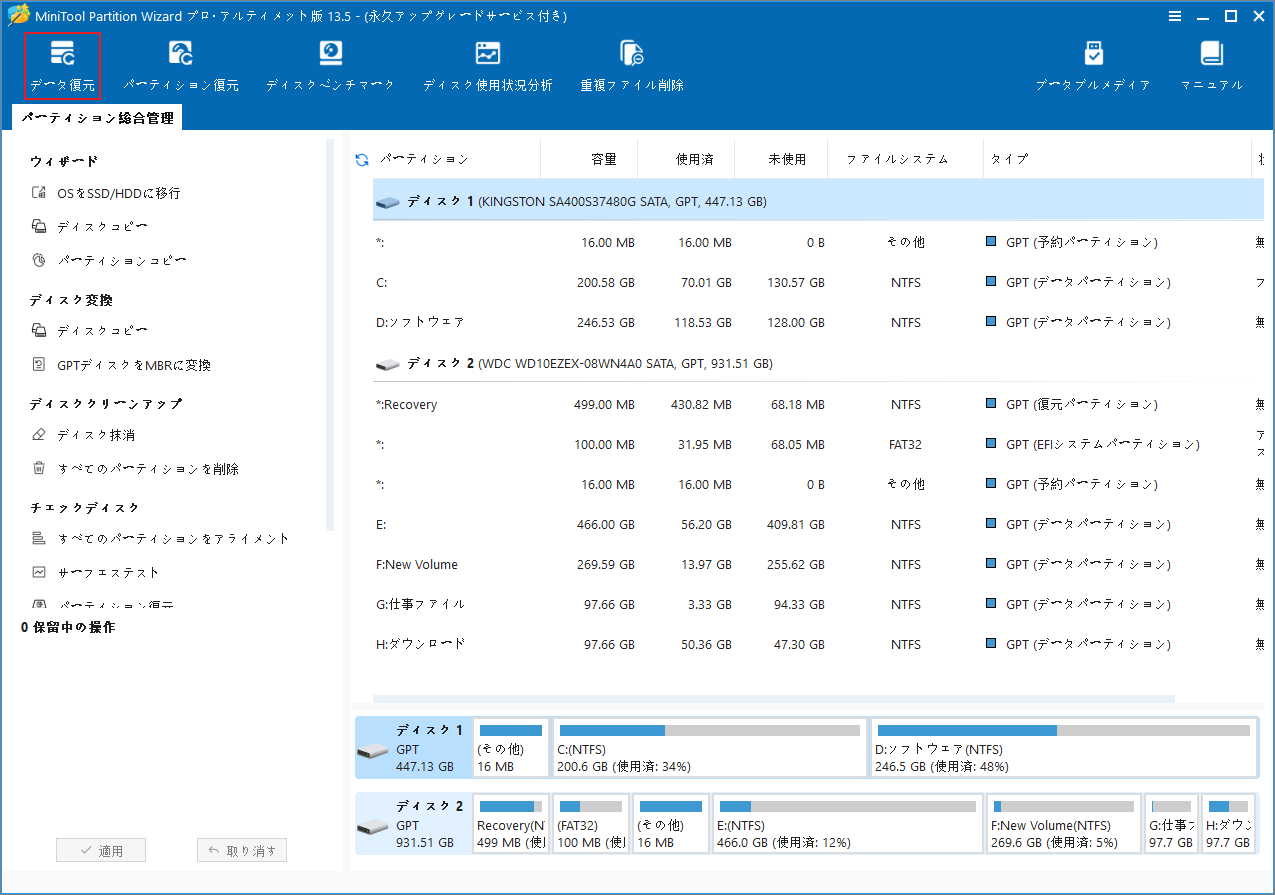Create ブータブルメディア (Bootable Media)
Image resolution: width=1275 pixels, height=895 pixels.
(1093, 64)
